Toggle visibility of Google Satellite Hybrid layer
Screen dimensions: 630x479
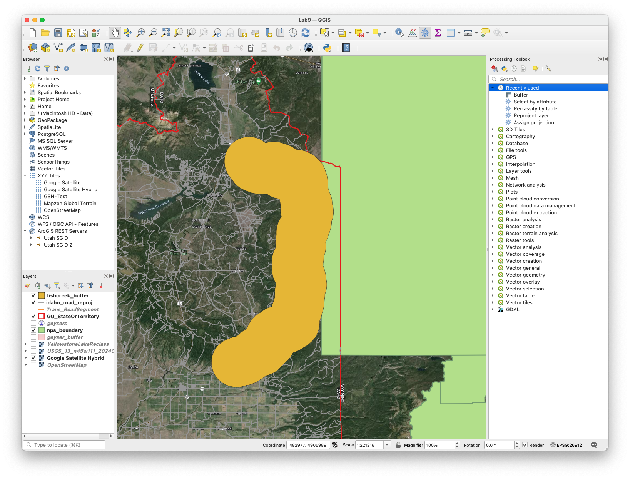[33, 358]
